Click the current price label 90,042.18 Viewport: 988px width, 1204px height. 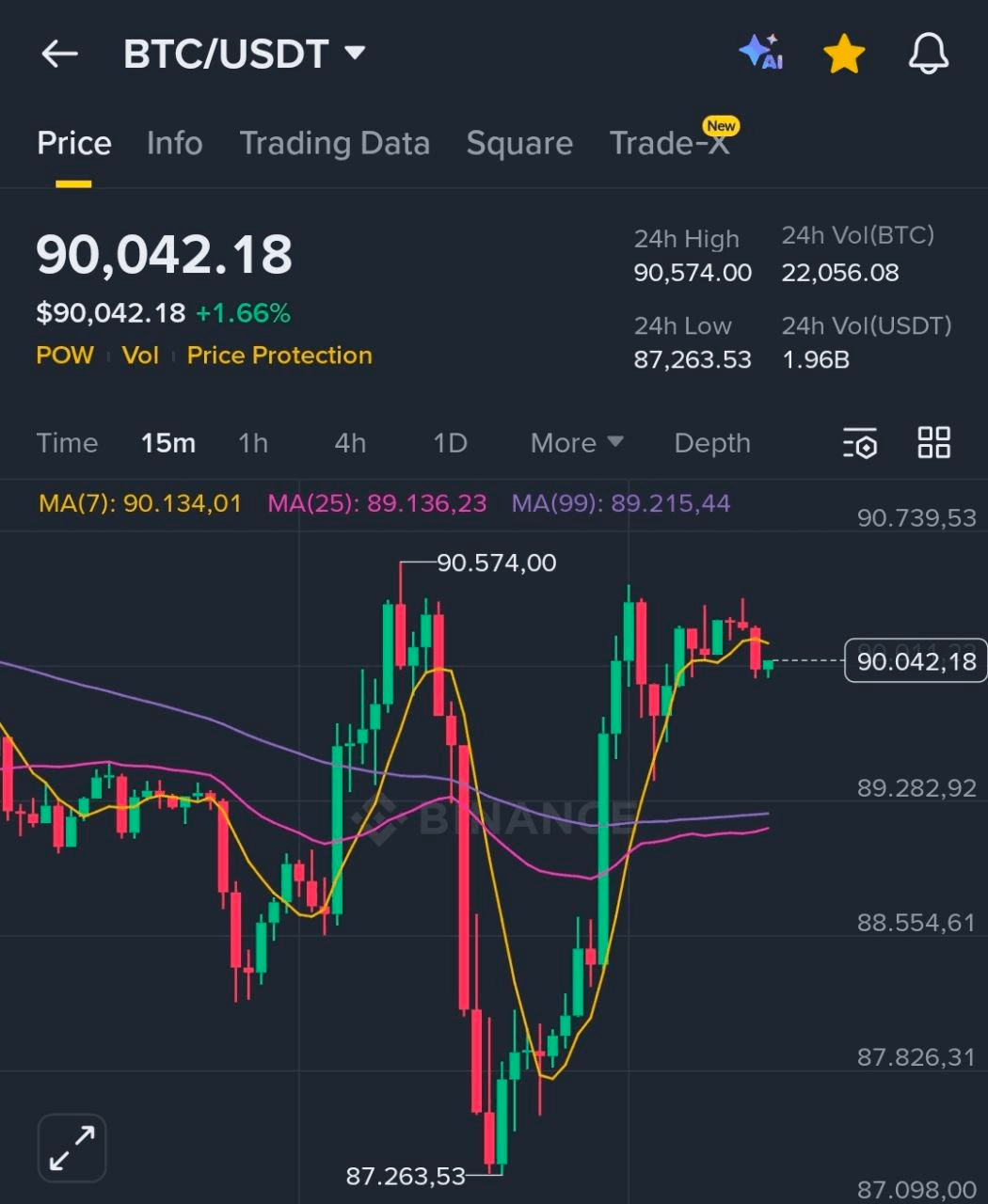(x=914, y=661)
